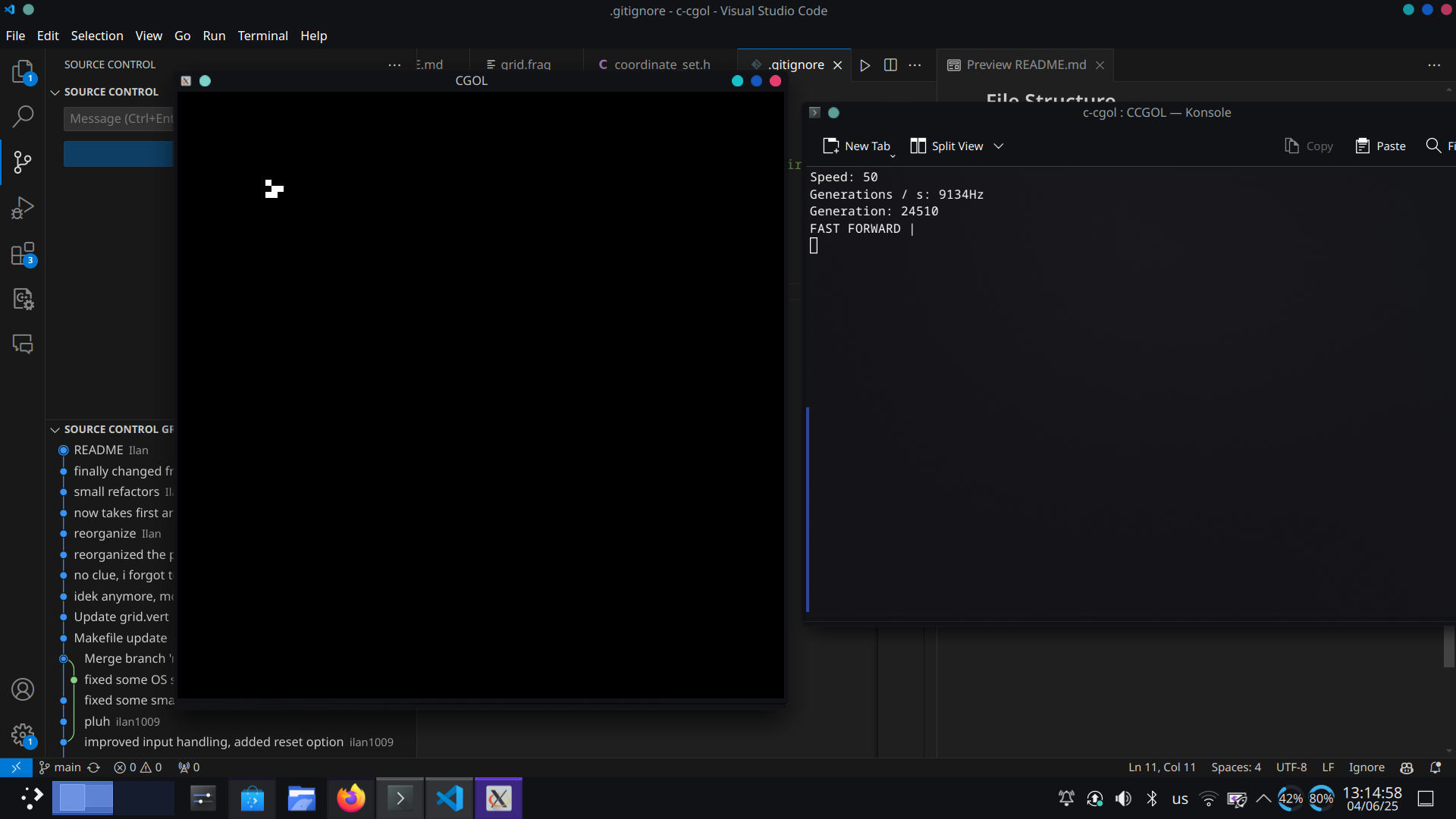
Task: Open the Search view icon
Action: (23, 116)
